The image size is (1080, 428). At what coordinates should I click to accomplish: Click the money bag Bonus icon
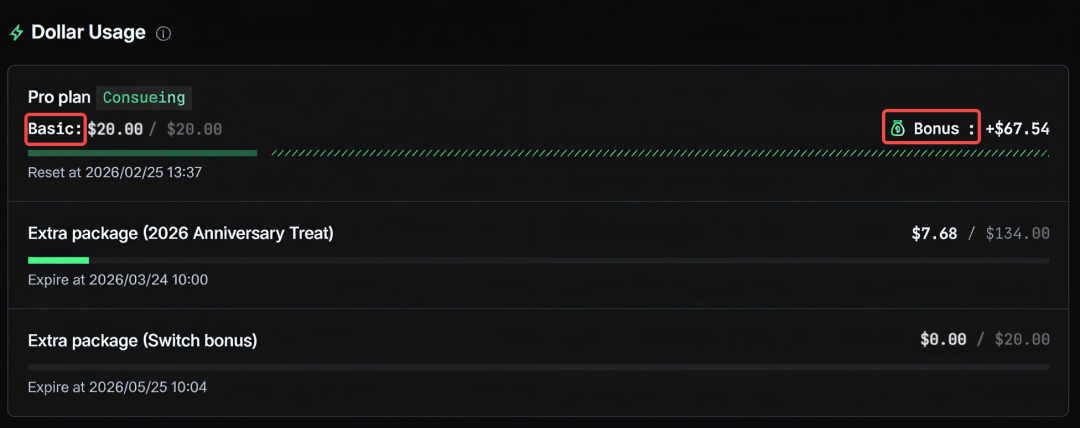pyautogui.click(x=897, y=128)
